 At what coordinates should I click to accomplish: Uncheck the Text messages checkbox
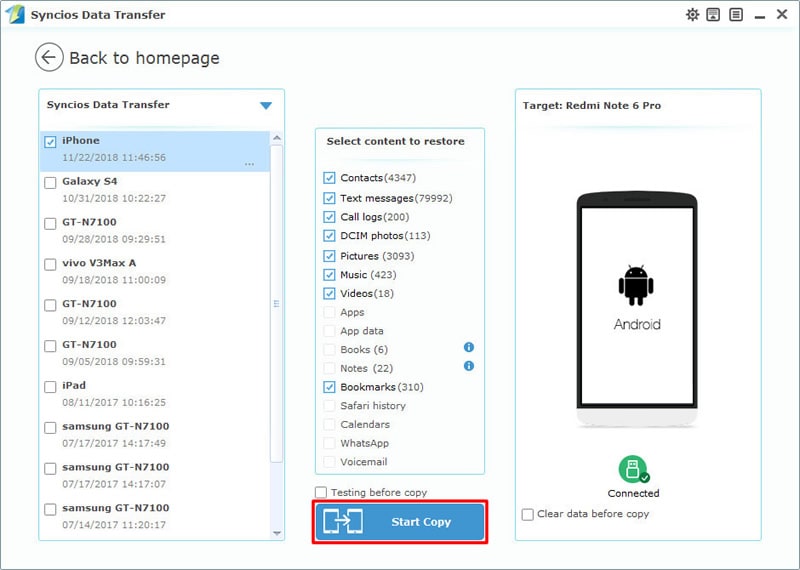(x=329, y=198)
